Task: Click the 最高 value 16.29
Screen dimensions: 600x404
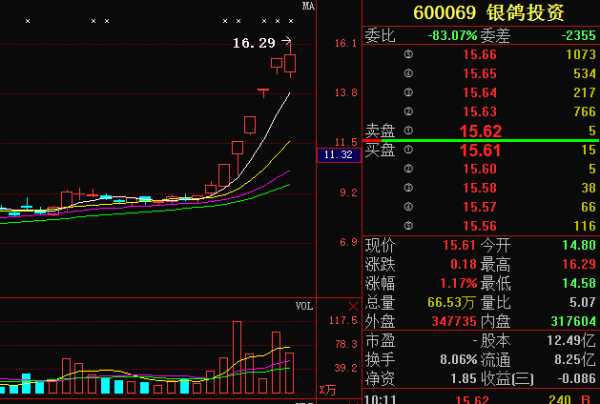Action: [579, 264]
